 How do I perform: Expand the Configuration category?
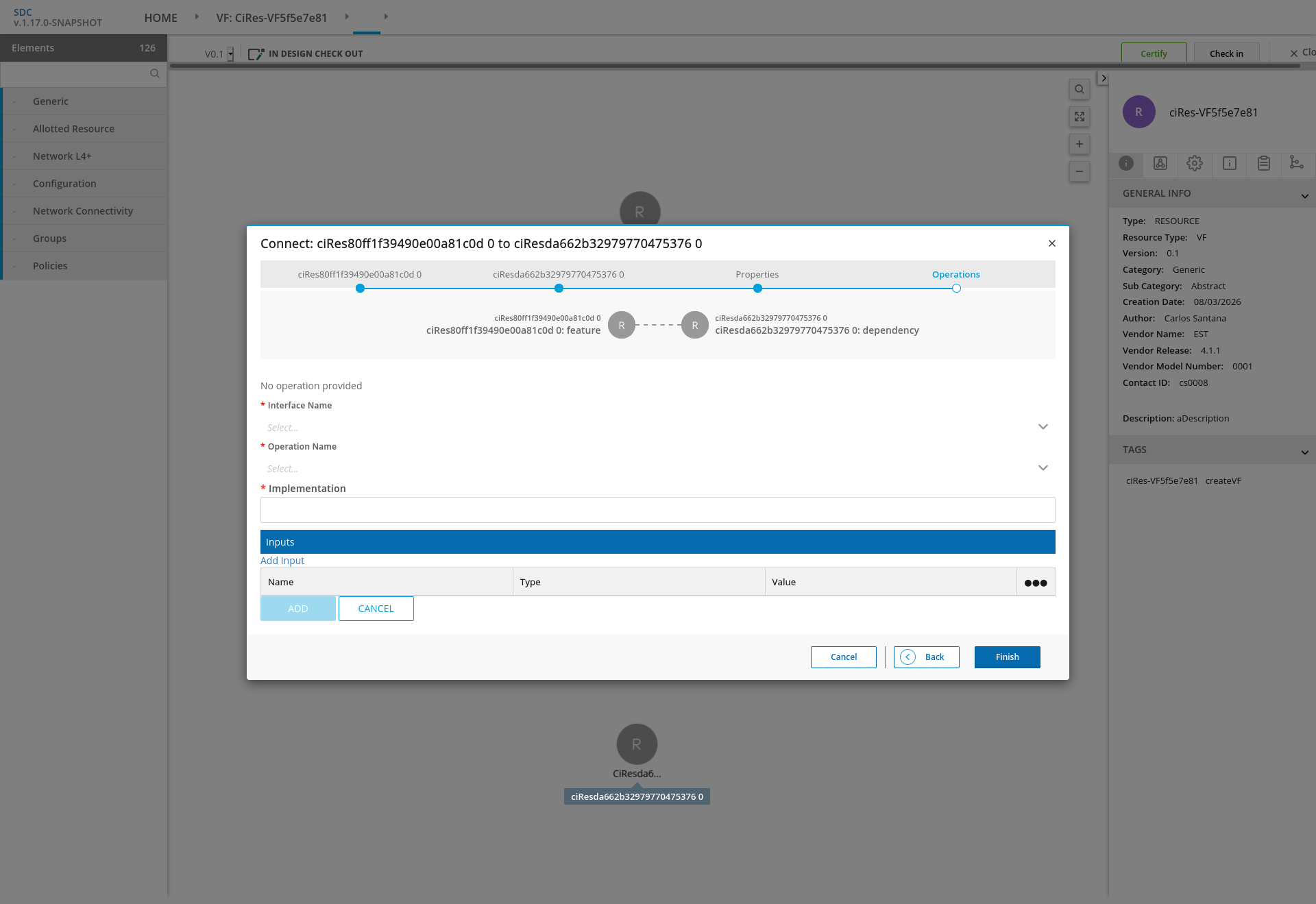point(84,183)
